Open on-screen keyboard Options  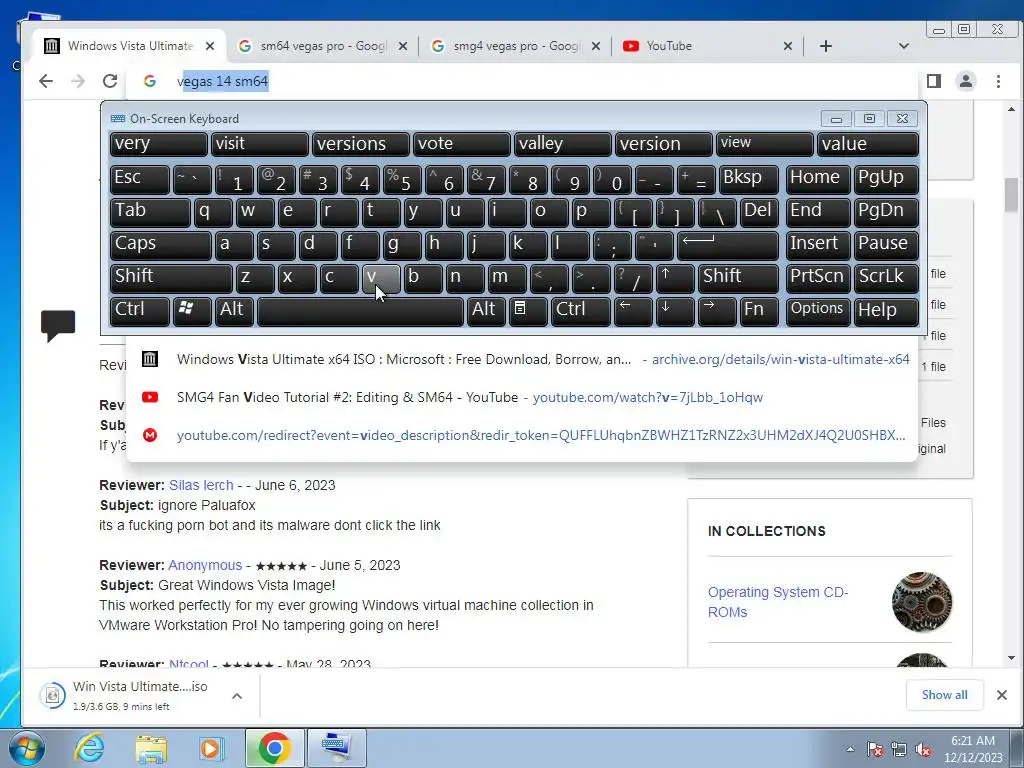(x=818, y=311)
